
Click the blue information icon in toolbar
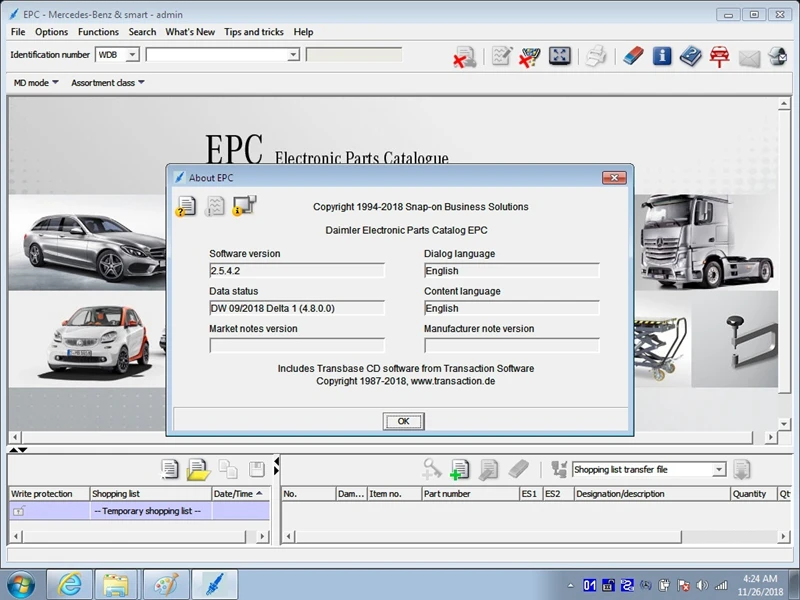pyautogui.click(x=661, y=56)
